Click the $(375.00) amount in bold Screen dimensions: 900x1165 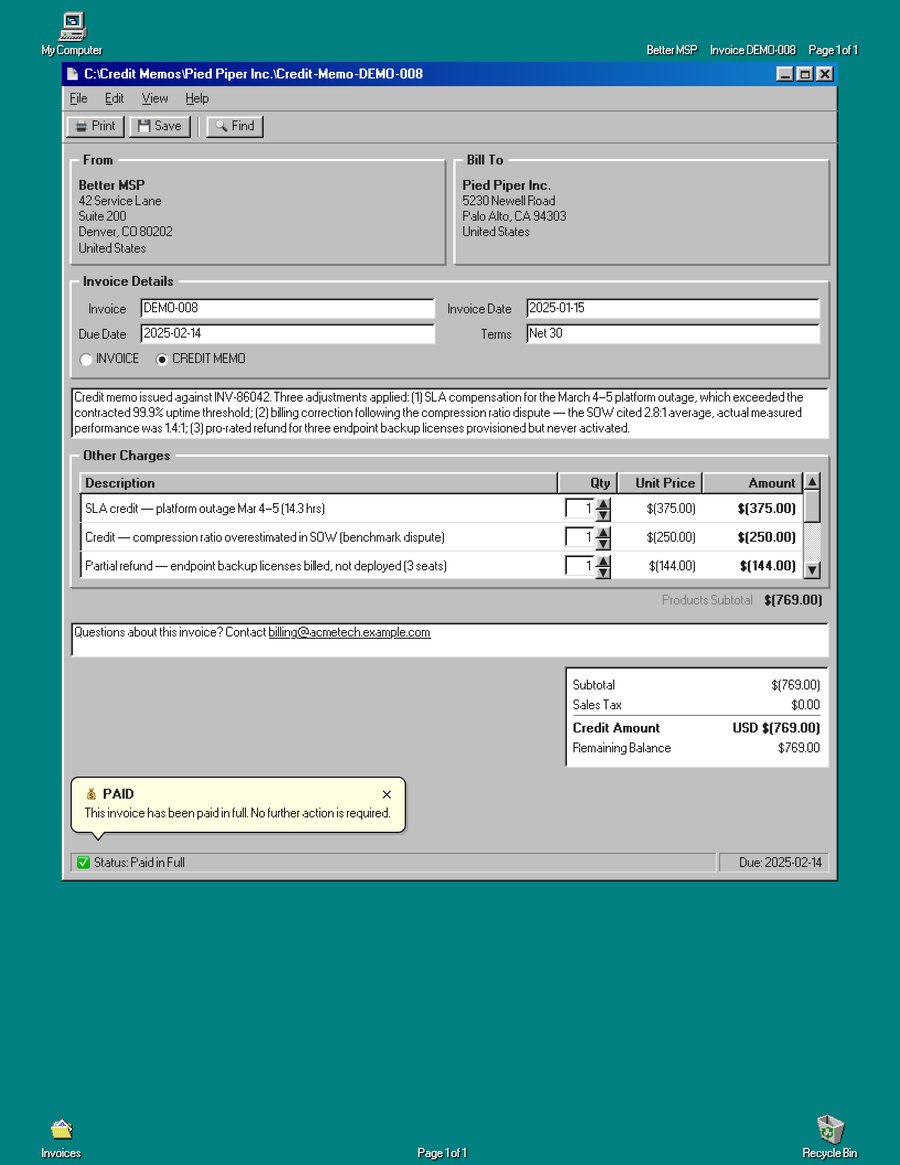766,509
